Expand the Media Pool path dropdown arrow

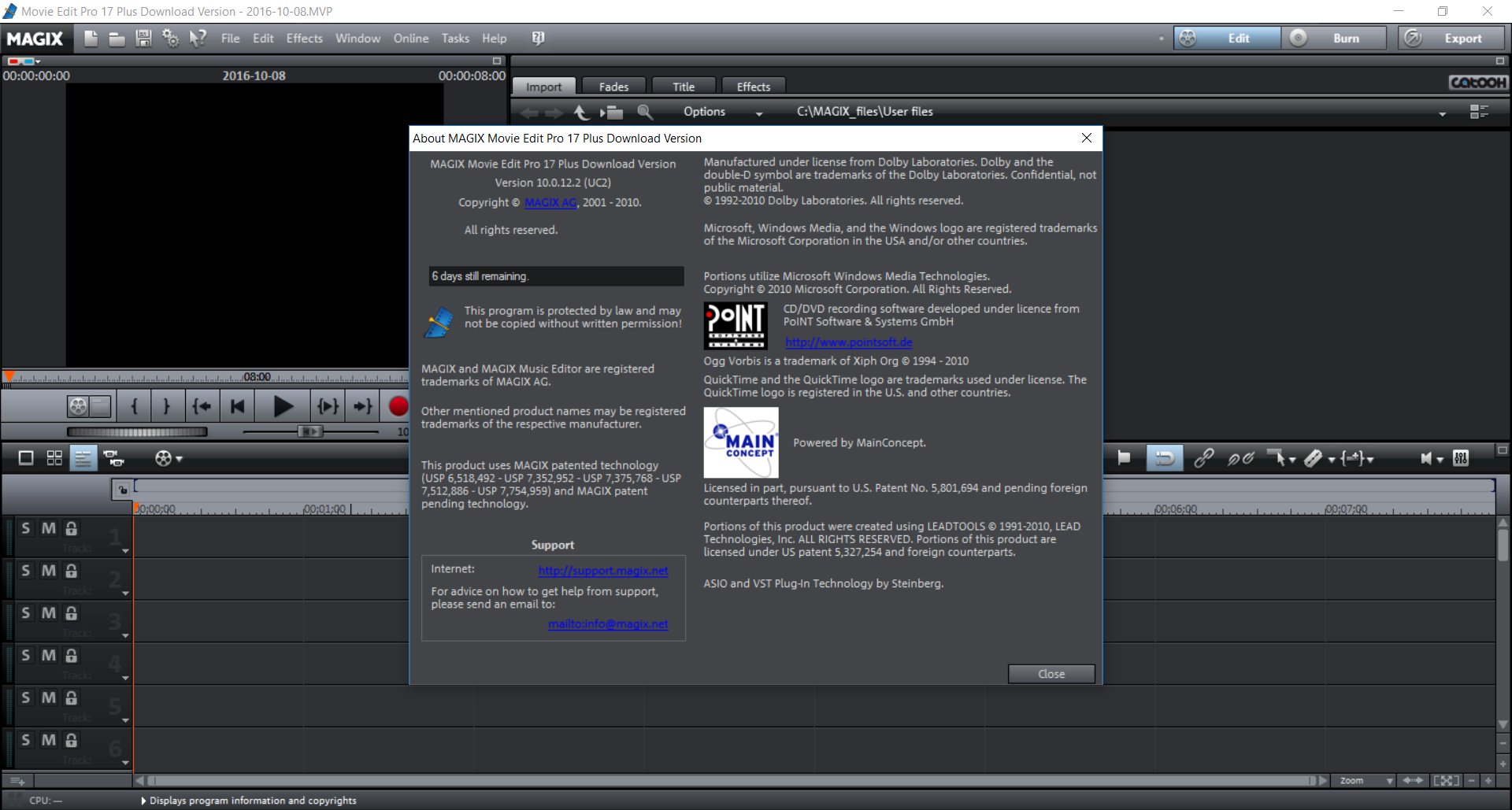[1442, 114]
